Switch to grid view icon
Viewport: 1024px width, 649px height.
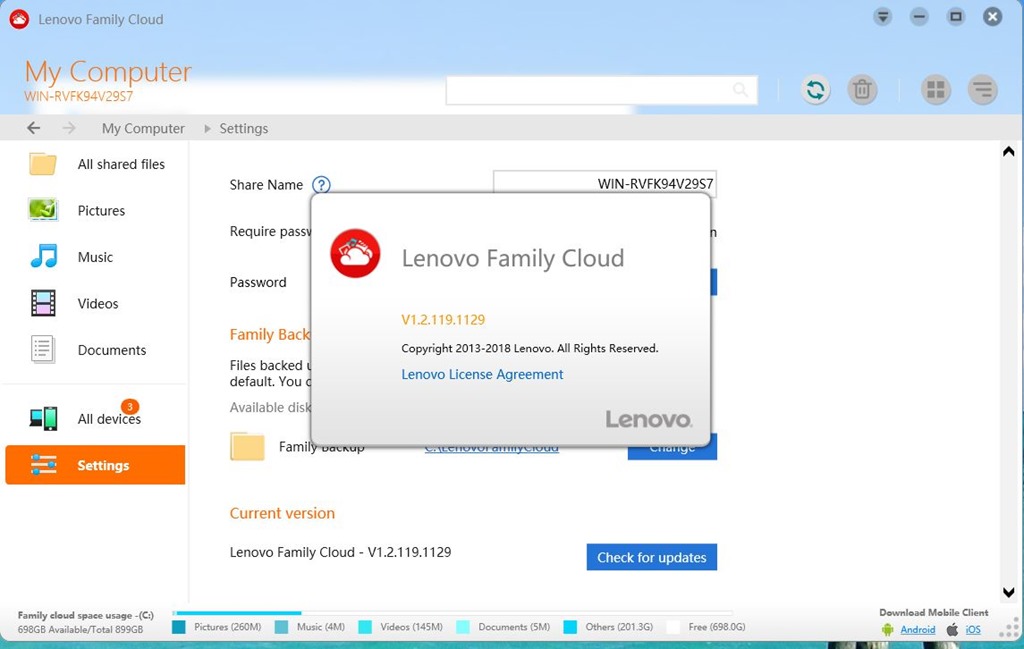click(x=936, y=90)
